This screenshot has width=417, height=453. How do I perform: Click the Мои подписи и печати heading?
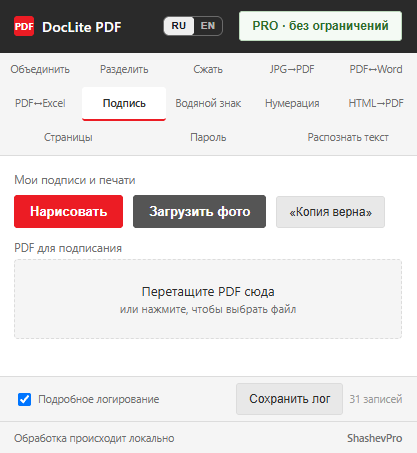coord(75,180)
